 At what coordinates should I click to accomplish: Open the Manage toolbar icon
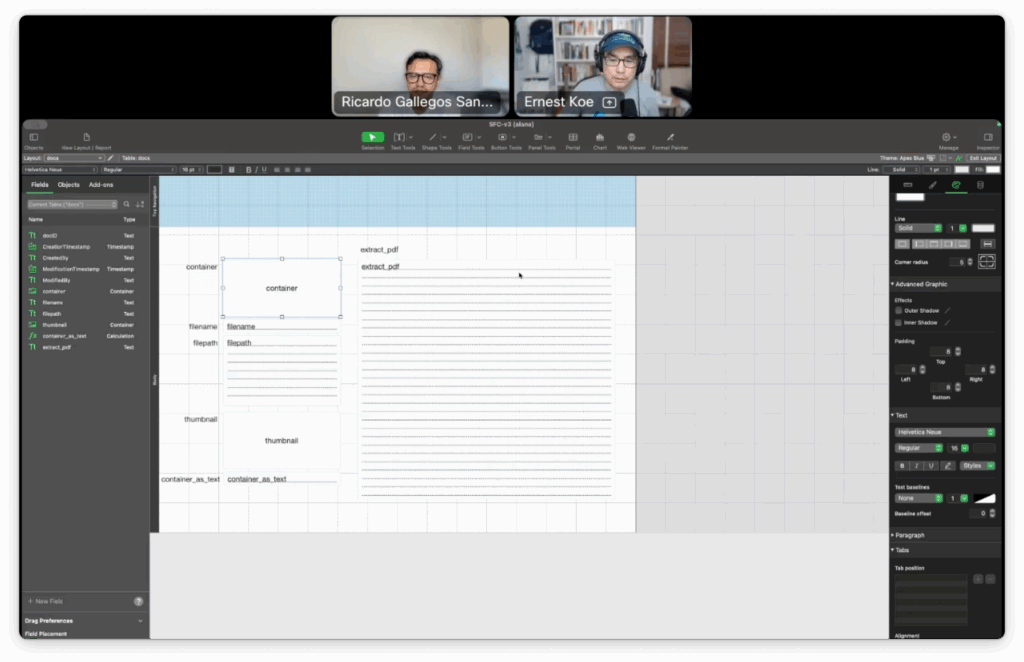(946, 137)
